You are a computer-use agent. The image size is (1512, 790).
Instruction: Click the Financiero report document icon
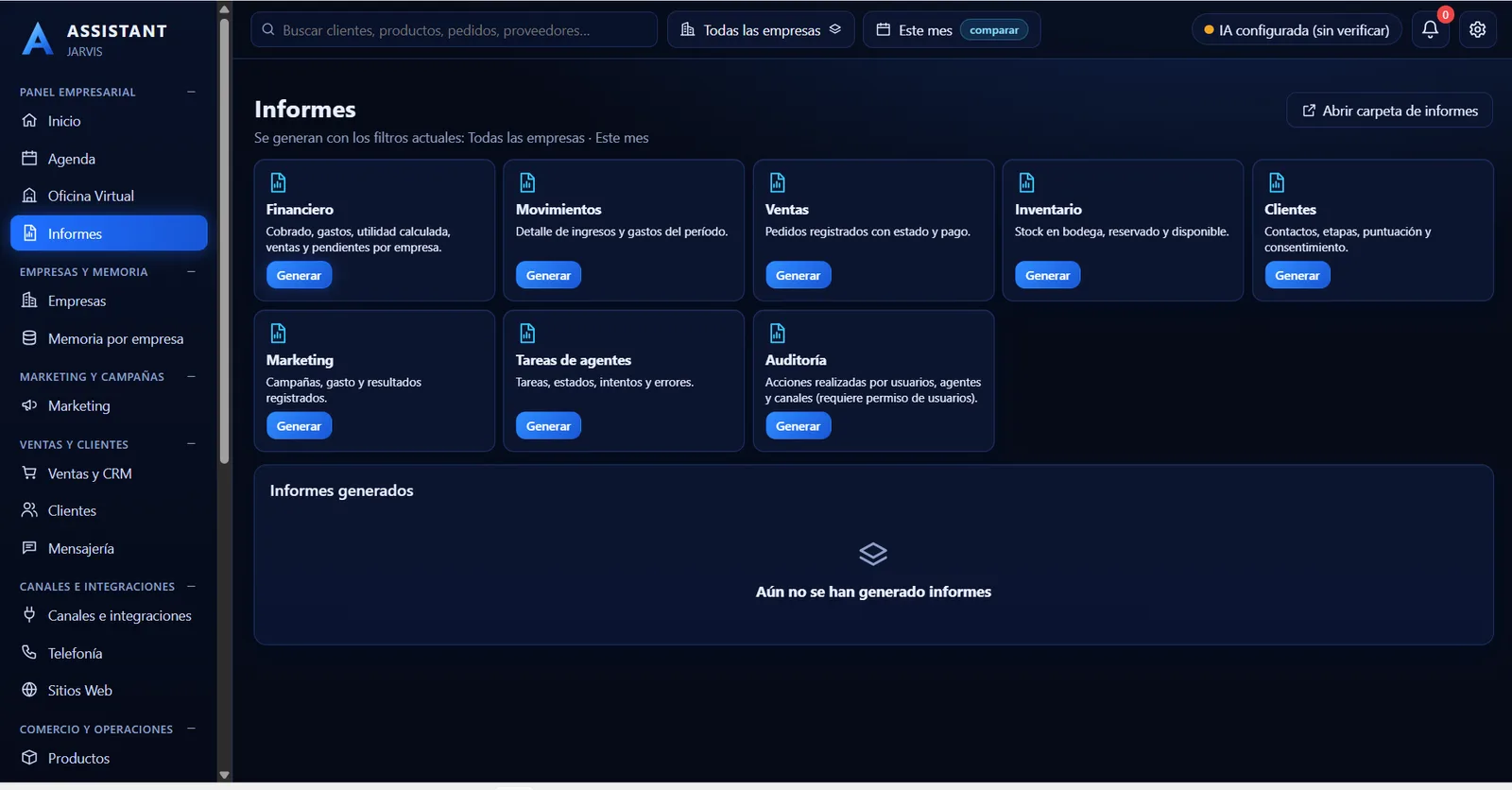[x=278, y=182]
